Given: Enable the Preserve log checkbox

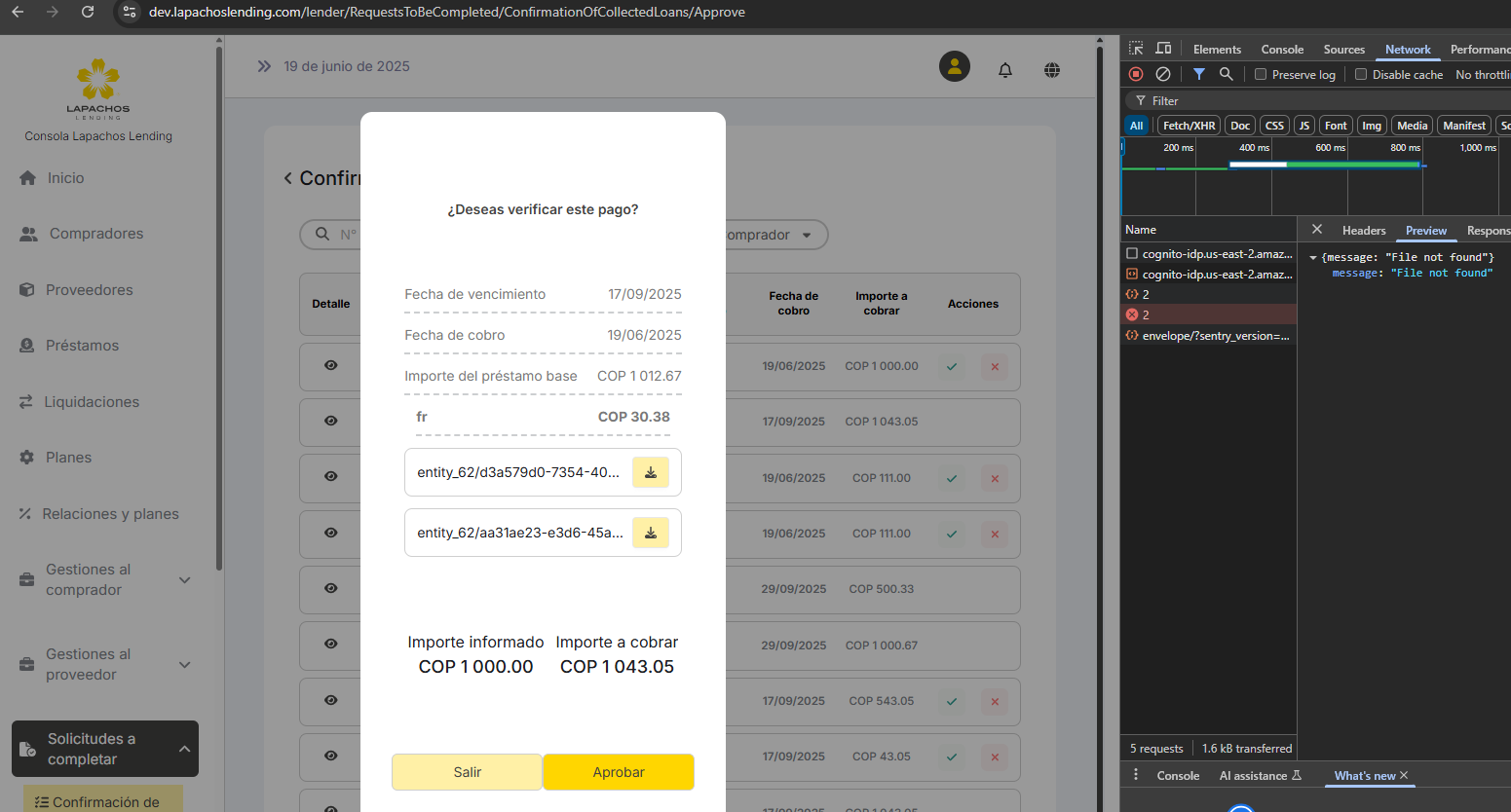Looking at the screenshot, I should tap(1261, 75).
